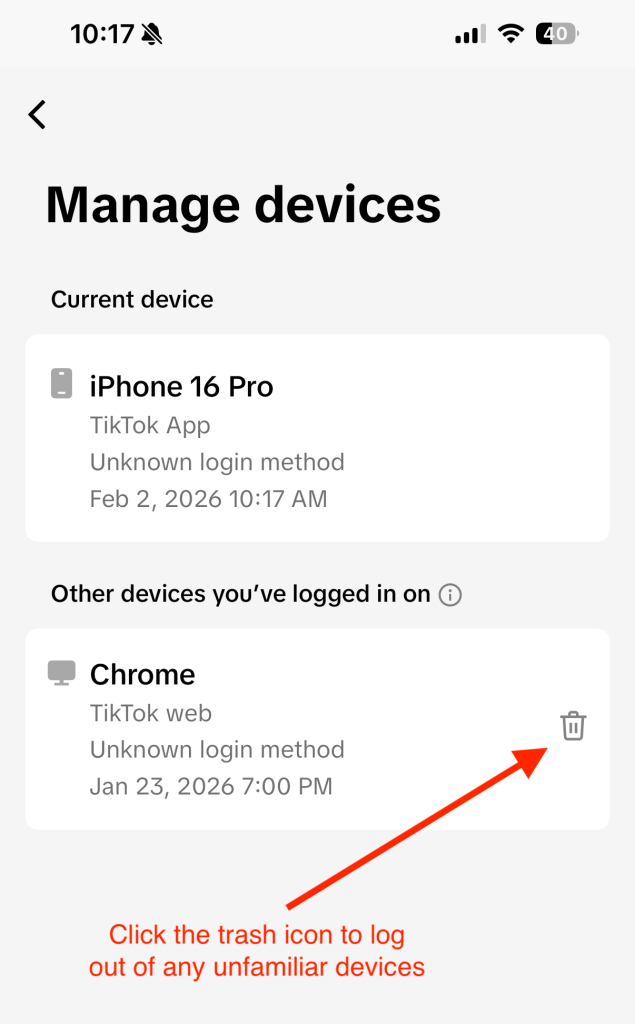Screen dimensions: 635x1024
Task: Tap the Other devices you've logged in on label
Action: click(x=238, y=594)
